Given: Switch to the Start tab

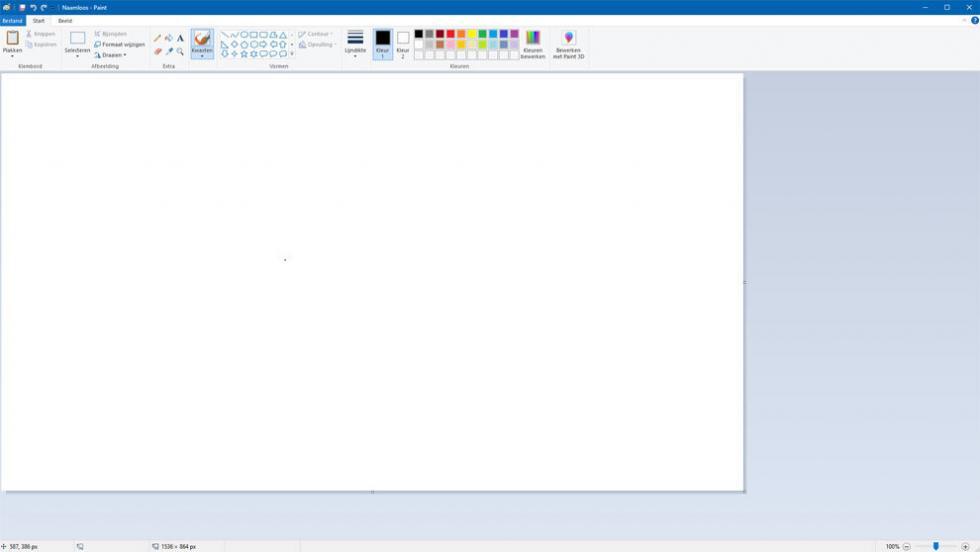Looking at the screenshot, I should tap(39, 21).
